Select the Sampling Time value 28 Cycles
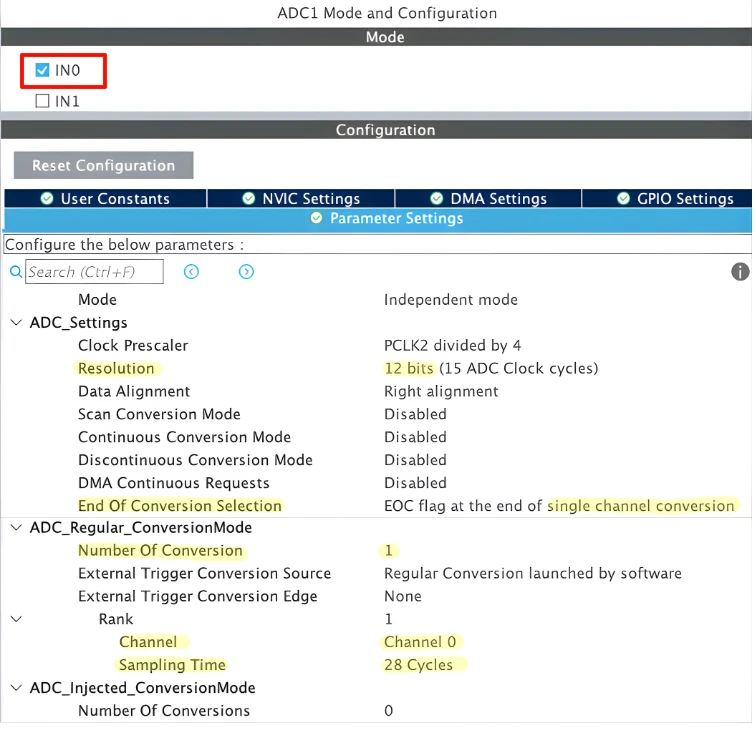The image size is (755, 730). [x=418, y=665]
